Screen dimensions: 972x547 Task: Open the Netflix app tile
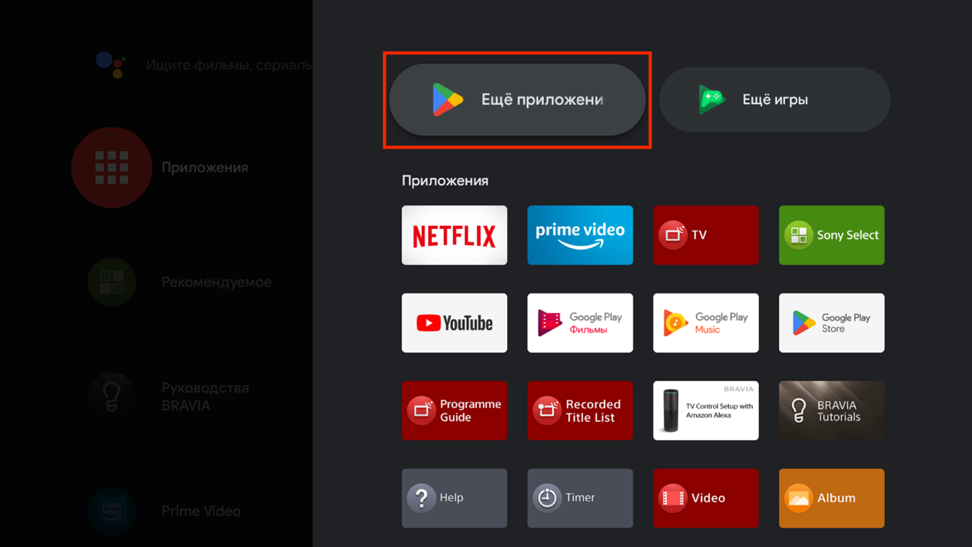[454, 235]
